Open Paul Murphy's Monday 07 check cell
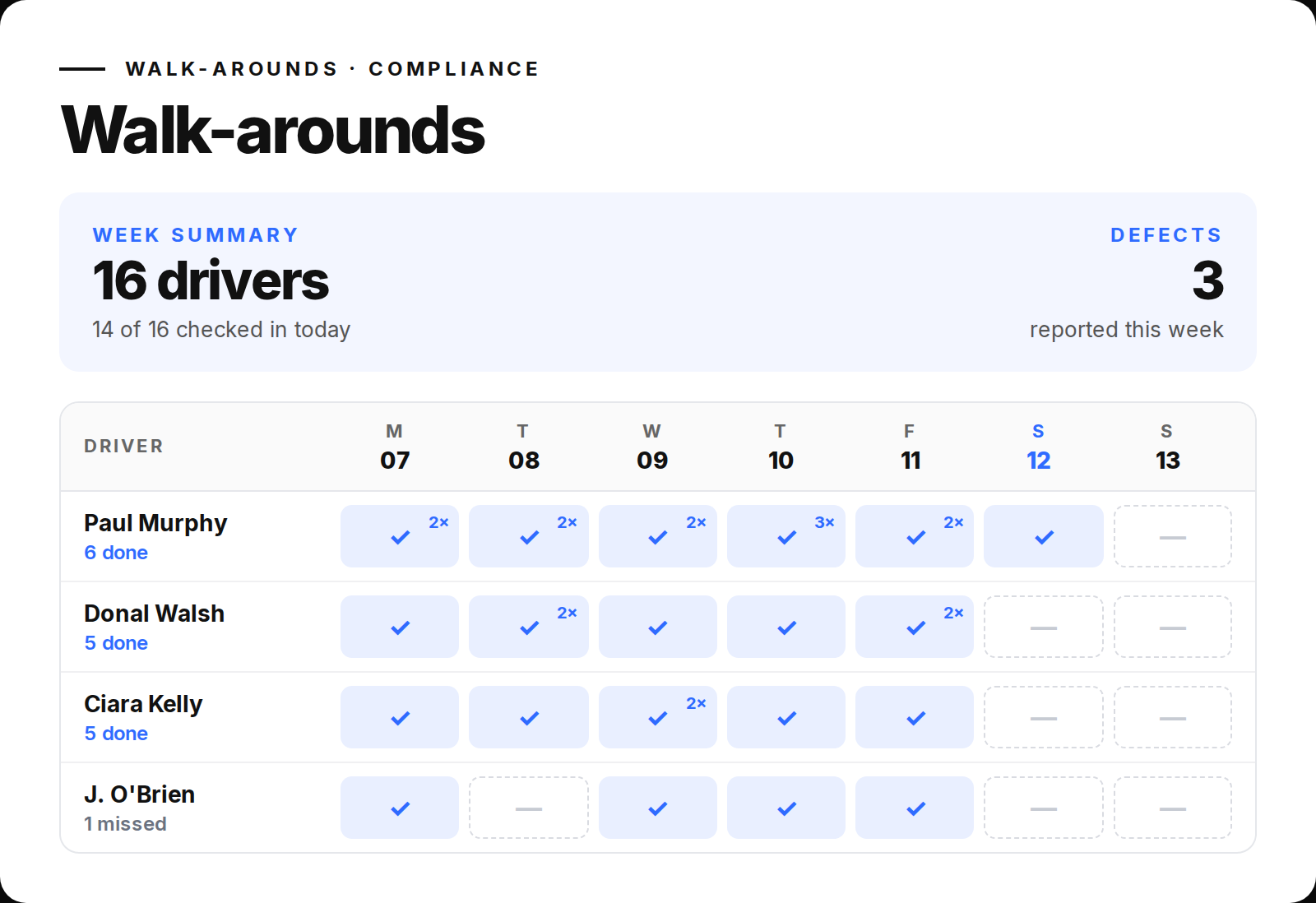The height and width of the screenshot is (903, 1316). (400, 536)
